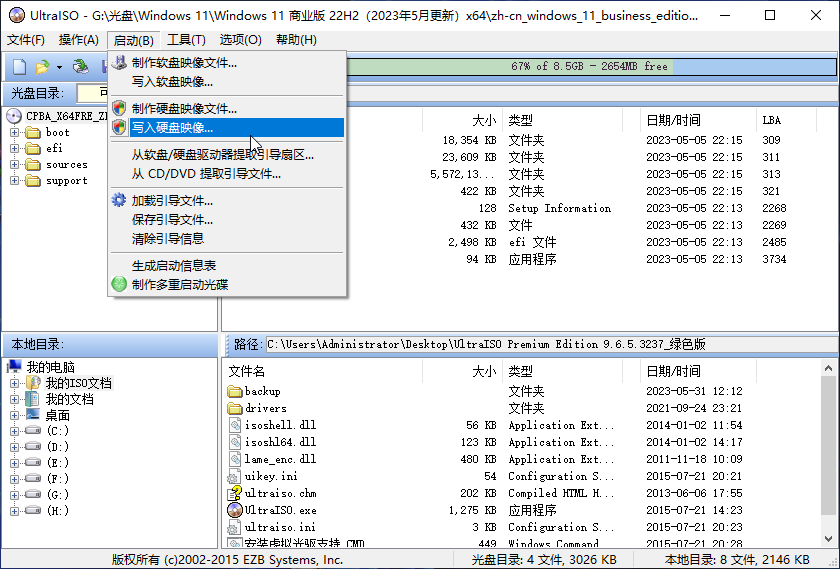Select 我的电脑 in local tree
Viewport: 840px width, 569px height.
coord(50,367)
